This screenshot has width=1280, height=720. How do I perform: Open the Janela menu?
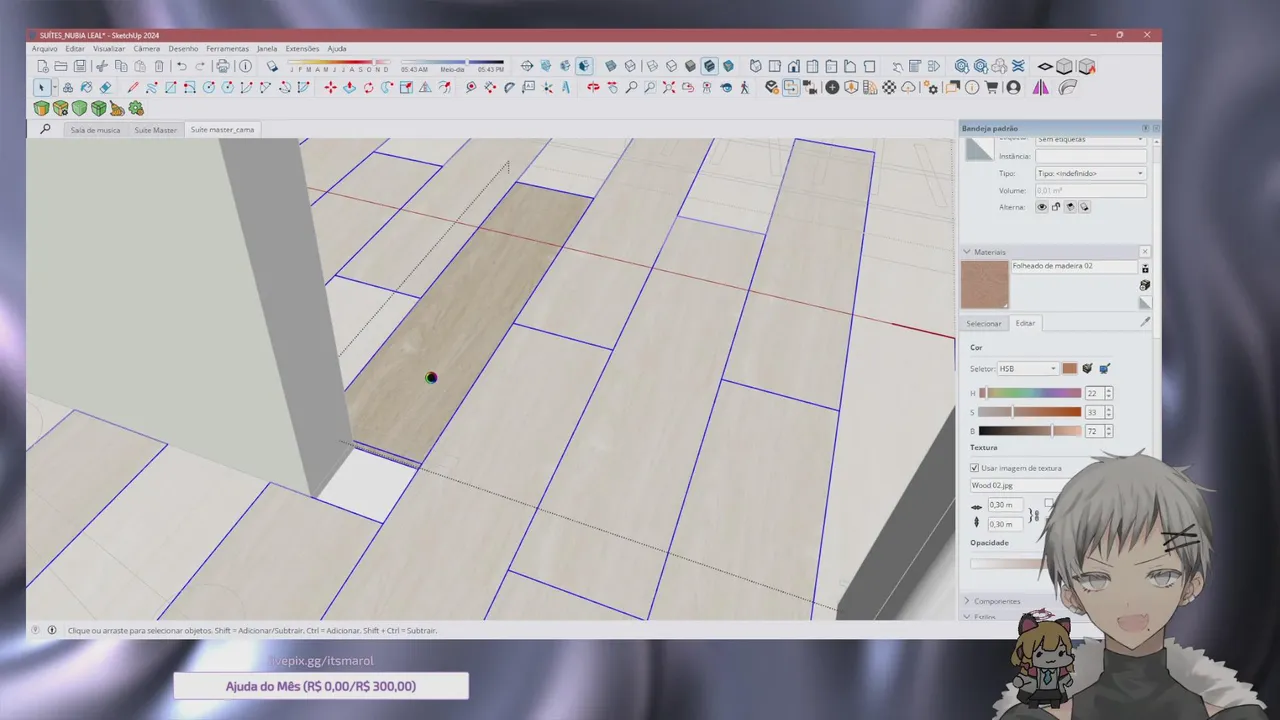point(267,48)
